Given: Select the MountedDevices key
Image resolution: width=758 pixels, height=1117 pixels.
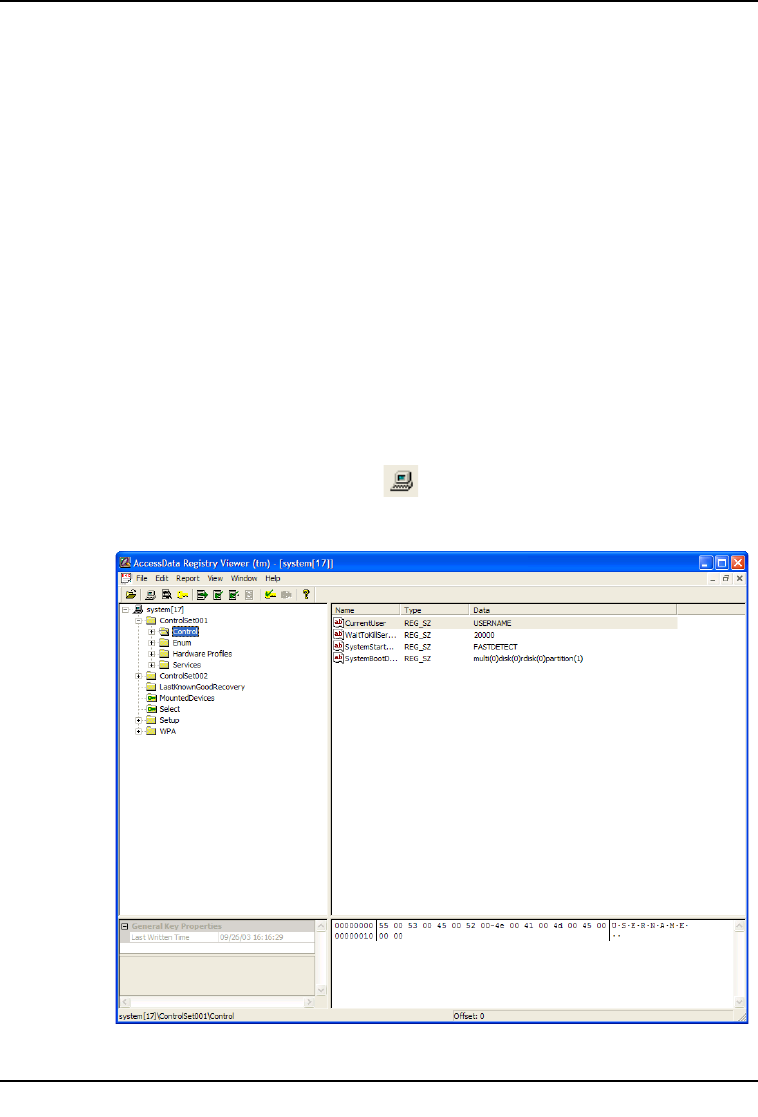Looking at the screenshot, I should tap(187, 698).
